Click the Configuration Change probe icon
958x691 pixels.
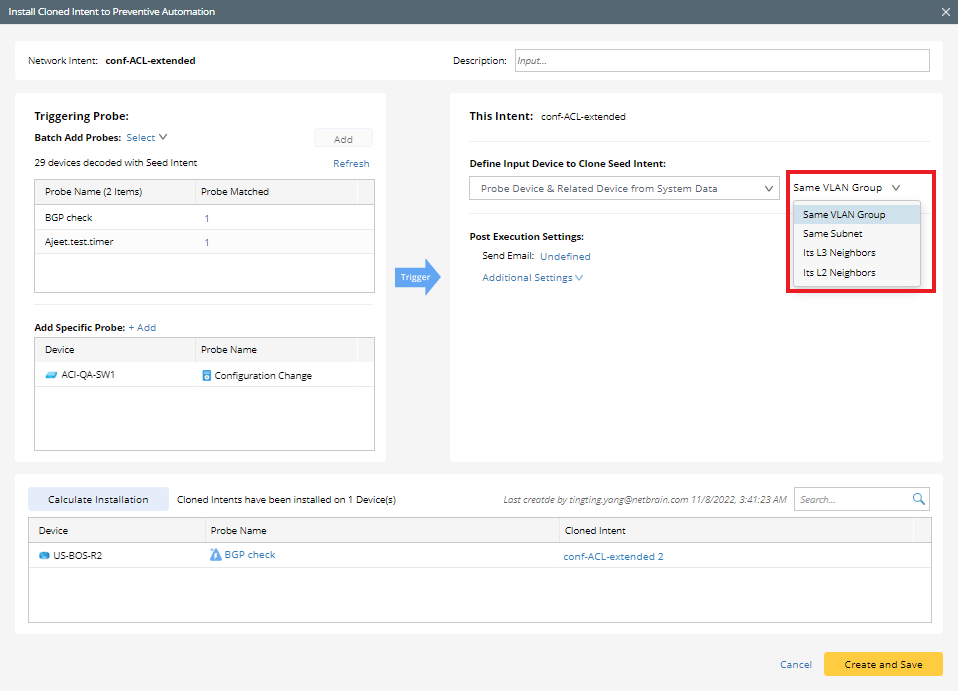[x=207, y=376]
